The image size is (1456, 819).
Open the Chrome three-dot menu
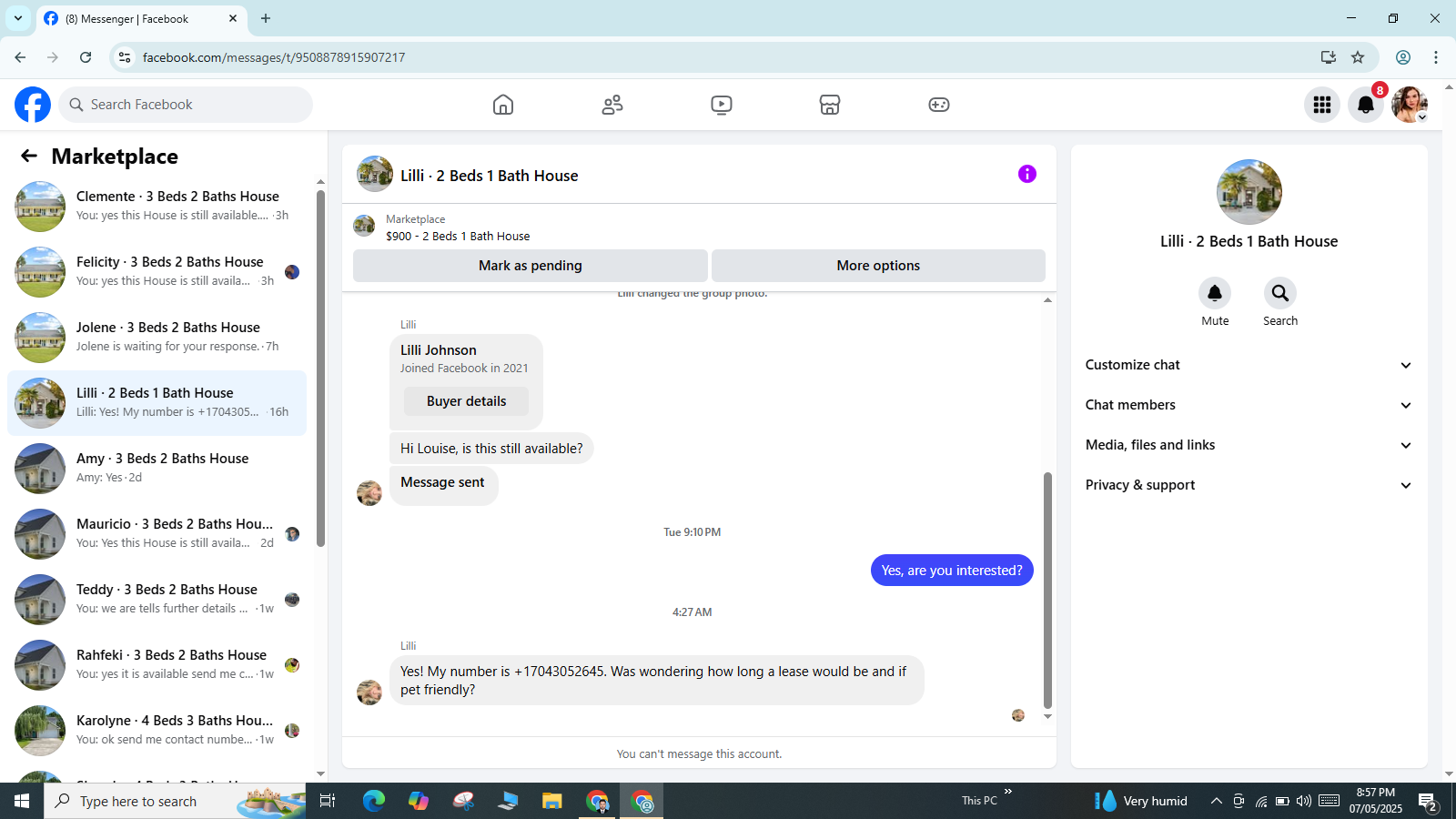pyautogui.click(x=1436, y=57)
